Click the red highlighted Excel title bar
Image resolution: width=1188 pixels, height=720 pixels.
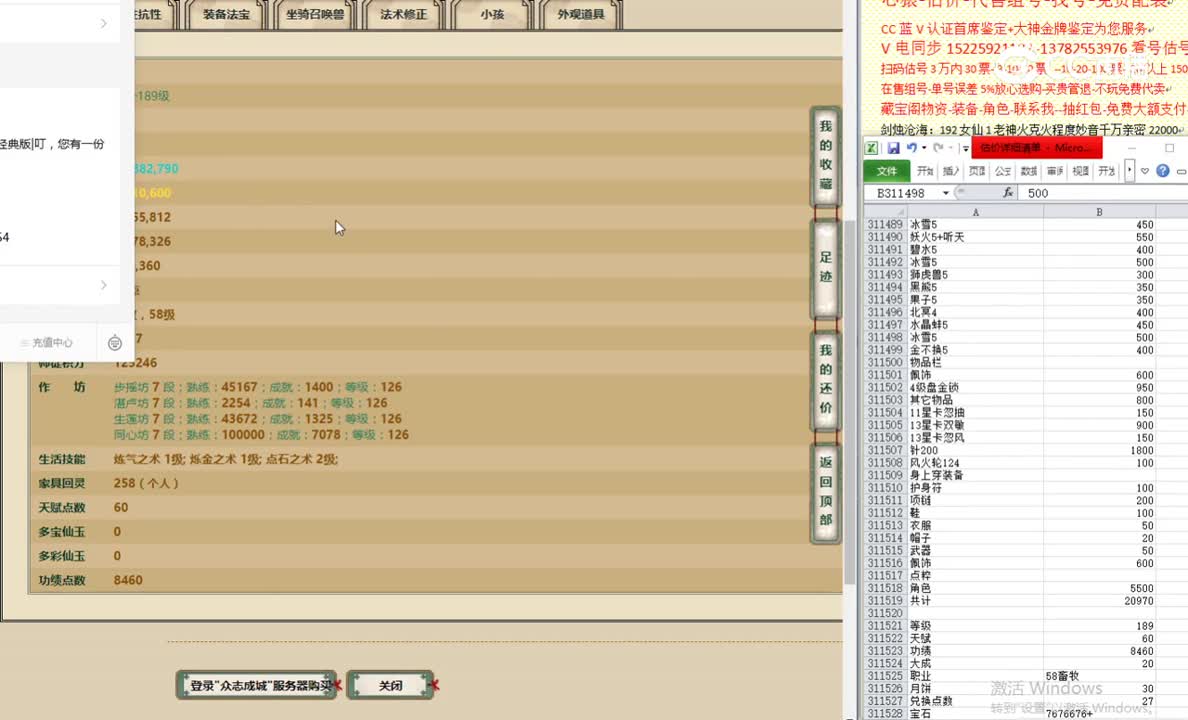pyautogui.click(x=1035, y=148)
